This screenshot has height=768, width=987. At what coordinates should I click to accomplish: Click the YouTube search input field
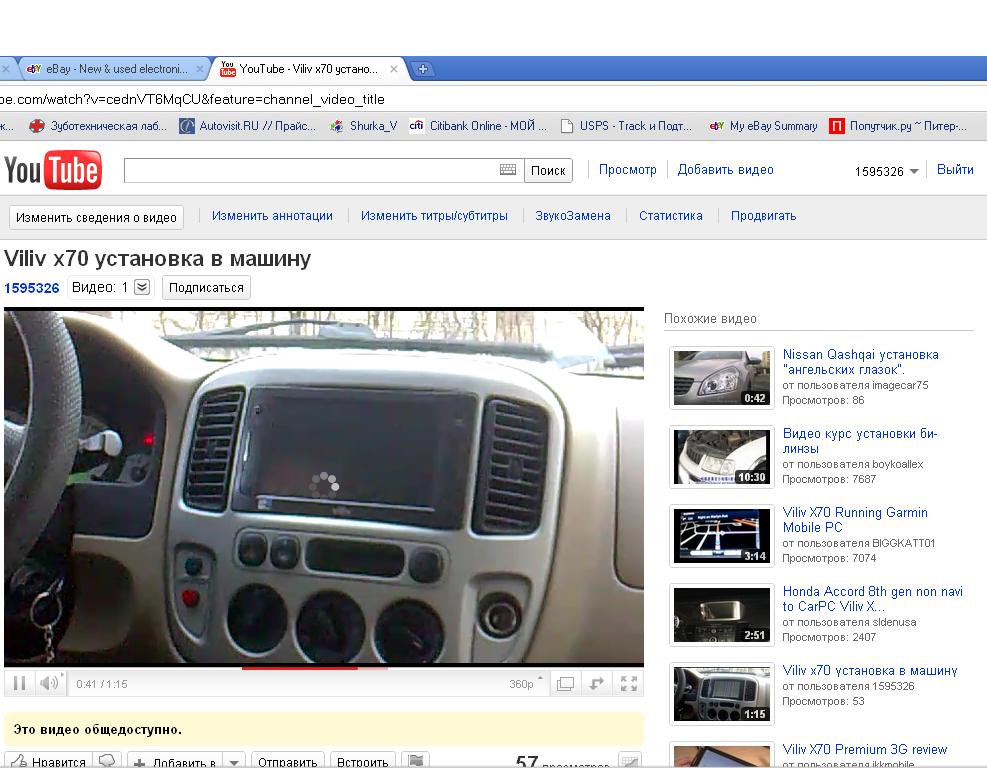coord(310,170)
